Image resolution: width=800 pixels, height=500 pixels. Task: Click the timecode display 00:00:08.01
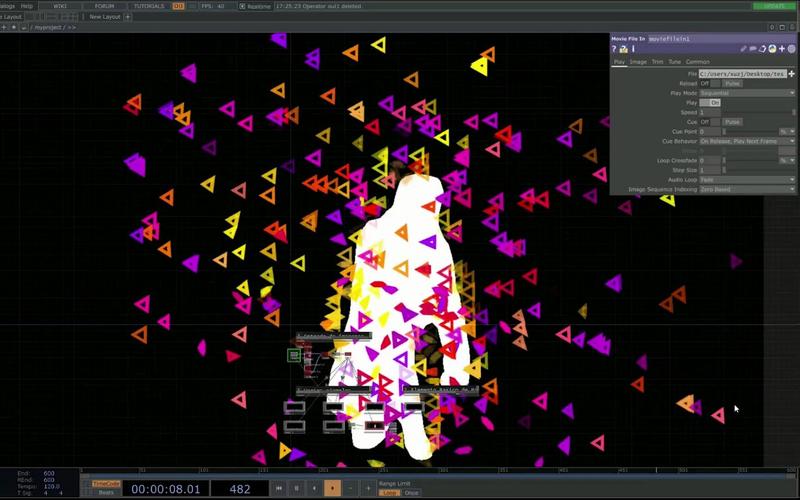click(x=165, y=489)
